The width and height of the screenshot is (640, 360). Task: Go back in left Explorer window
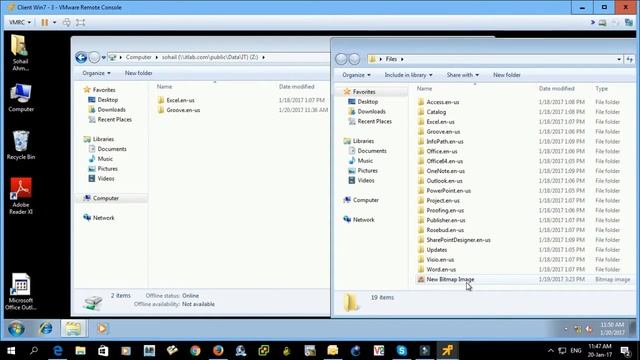click(81, 58)
